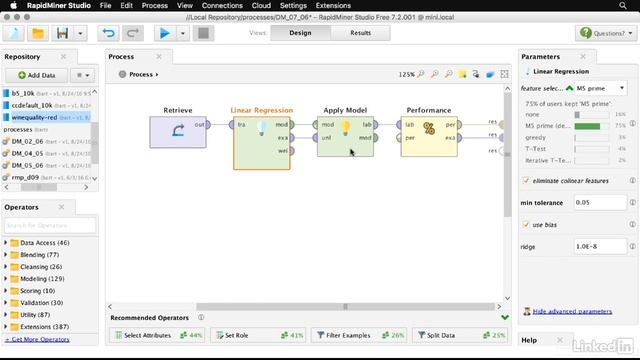Image resolution: width=640 pixels, height=360 pixels.
Task: Click the third magnifier zoom icon
Action: point(449,74)
